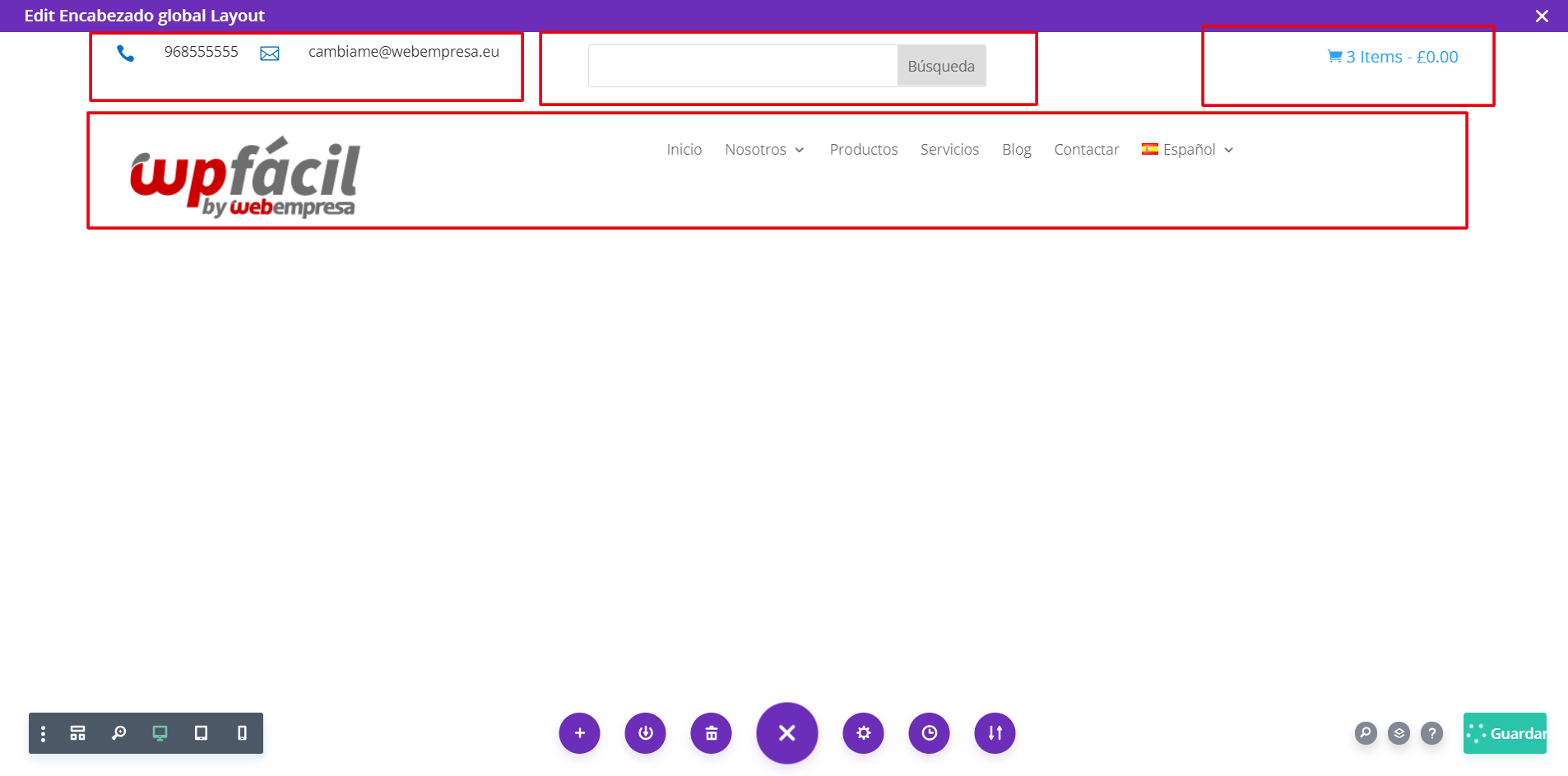
Task: Click the phone icon in header
Action: coord(126,53)
